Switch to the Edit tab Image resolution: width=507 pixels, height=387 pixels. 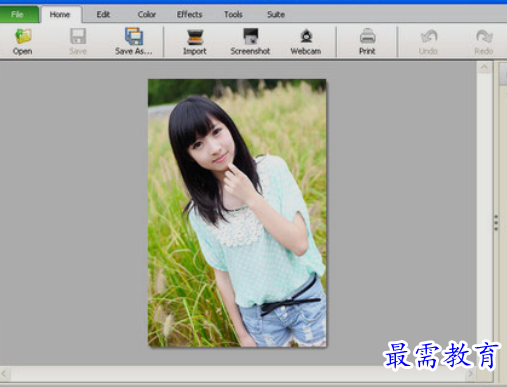(103, 15)
